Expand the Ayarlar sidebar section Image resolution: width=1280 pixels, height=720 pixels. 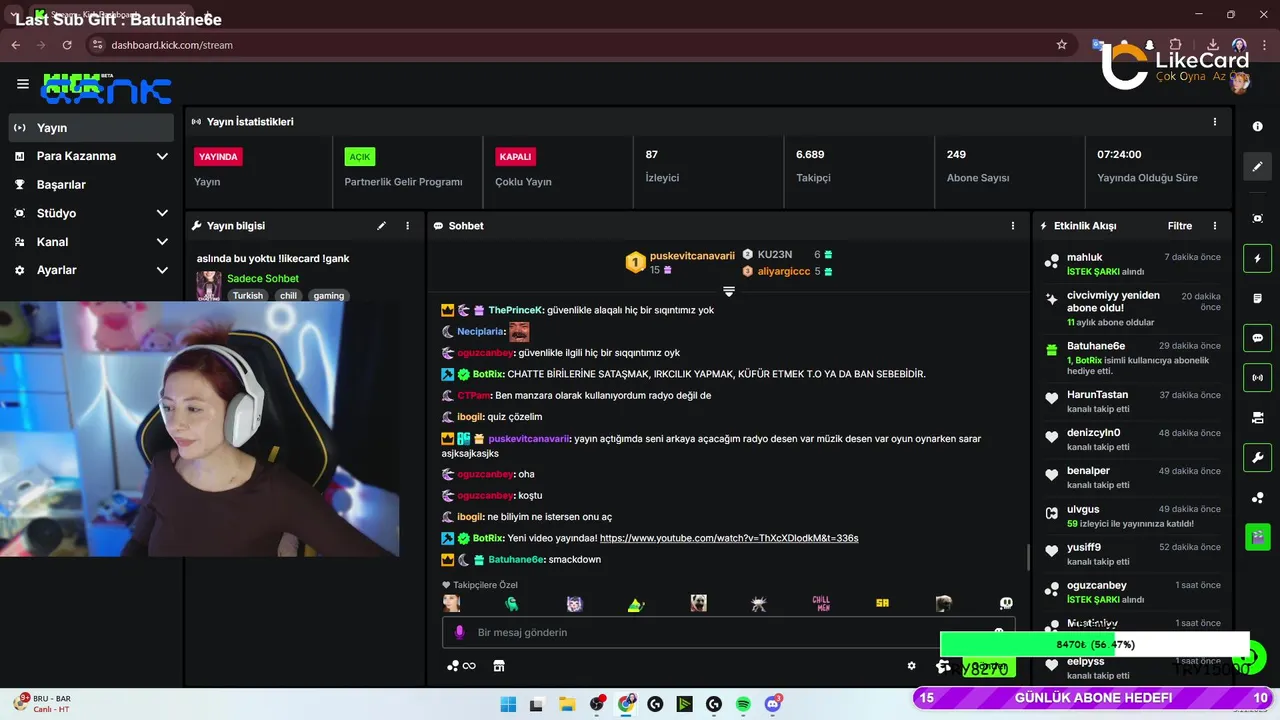tap(91, 270)
